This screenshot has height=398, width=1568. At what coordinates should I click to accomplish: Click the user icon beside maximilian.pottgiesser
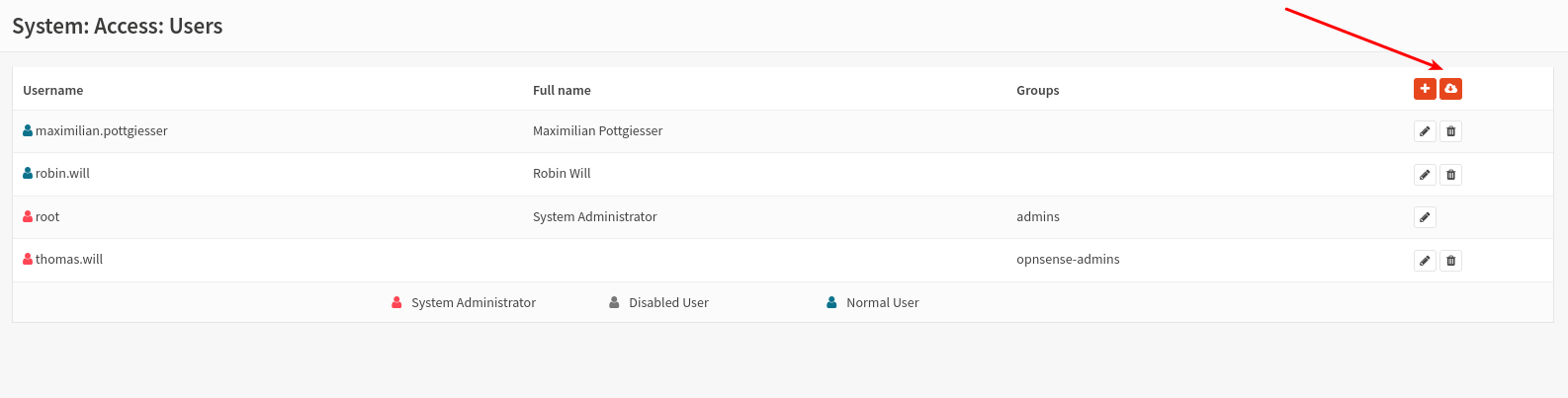pyautogui.click(x=28, y=130)
